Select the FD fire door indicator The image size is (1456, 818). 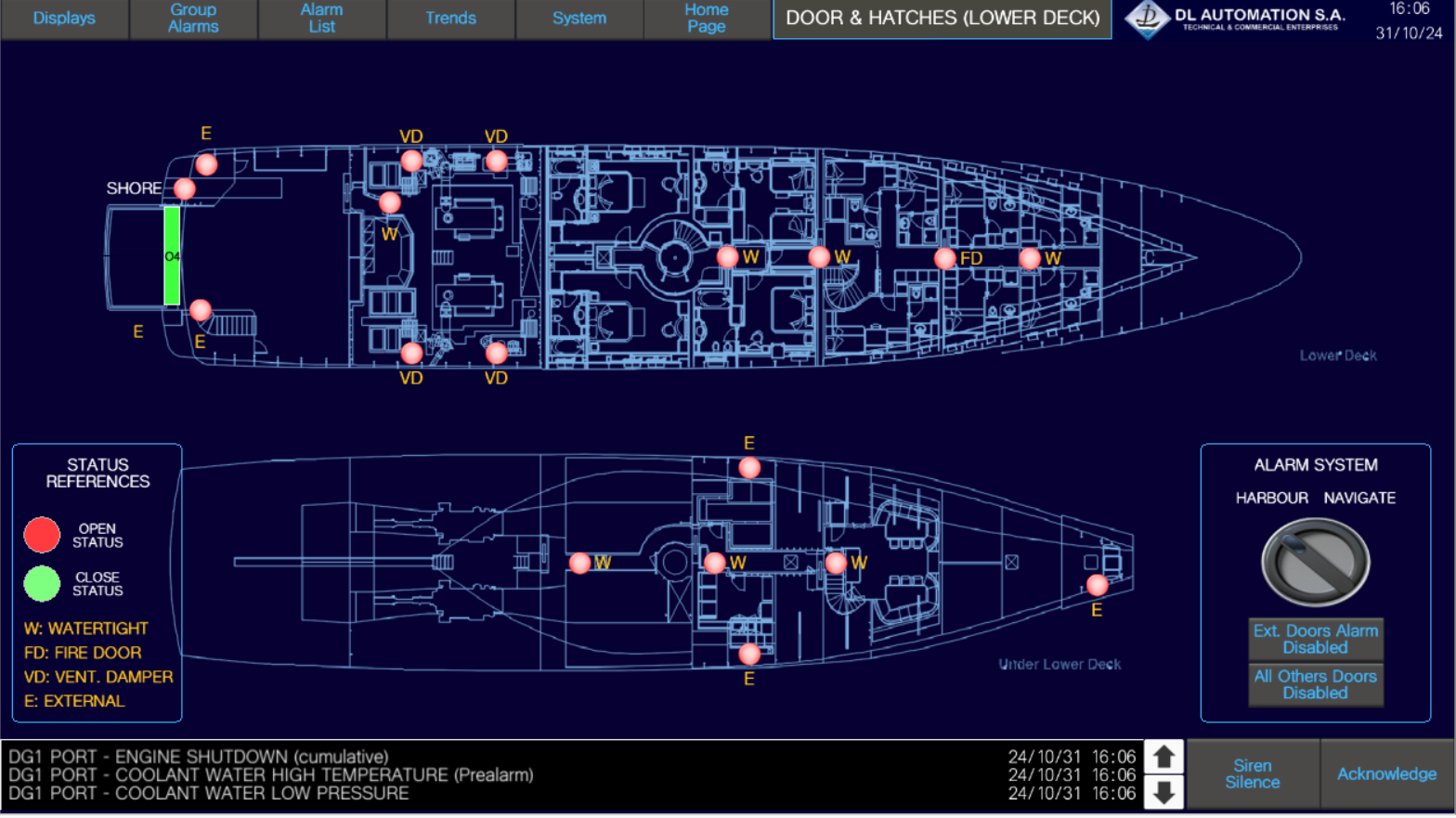pos(944,258)
